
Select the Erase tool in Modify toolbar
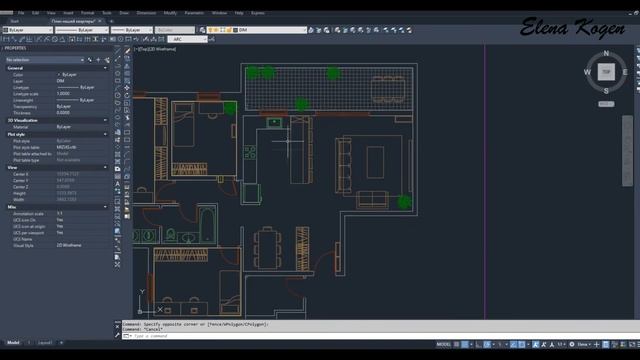click(127, 51)
